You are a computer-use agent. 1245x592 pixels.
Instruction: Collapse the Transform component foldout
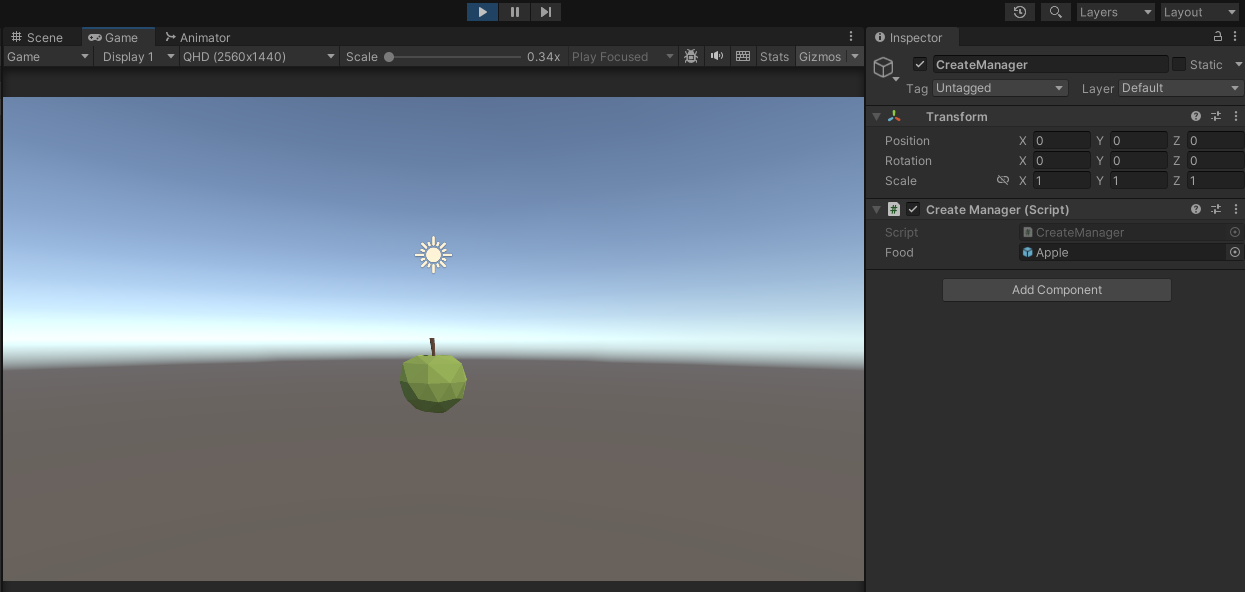tap(877, 117)
